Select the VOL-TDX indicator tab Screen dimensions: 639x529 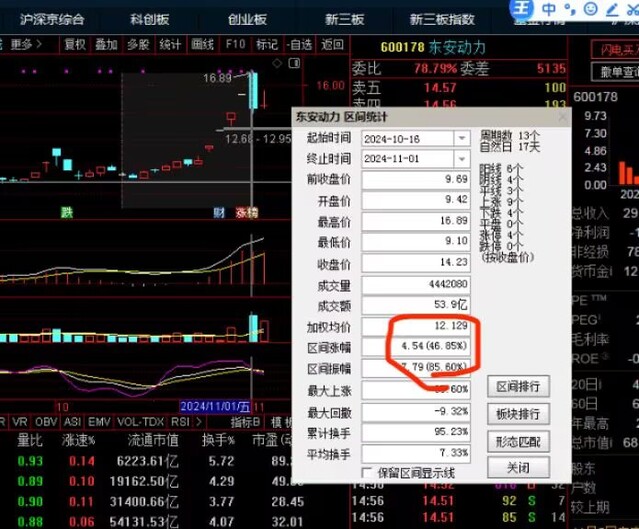[141, 422]
